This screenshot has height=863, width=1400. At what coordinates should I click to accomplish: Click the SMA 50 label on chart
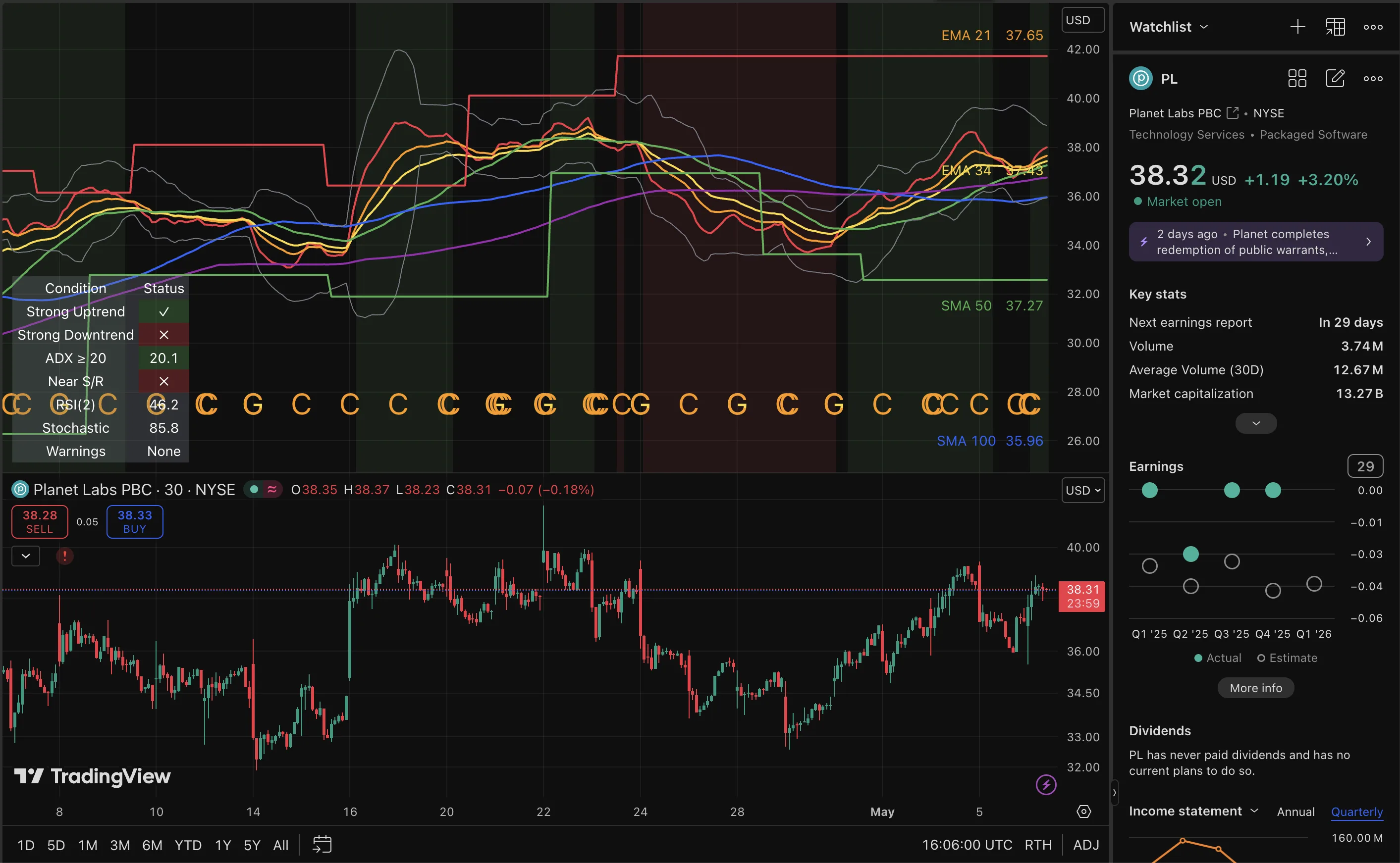tap(966, 305)
